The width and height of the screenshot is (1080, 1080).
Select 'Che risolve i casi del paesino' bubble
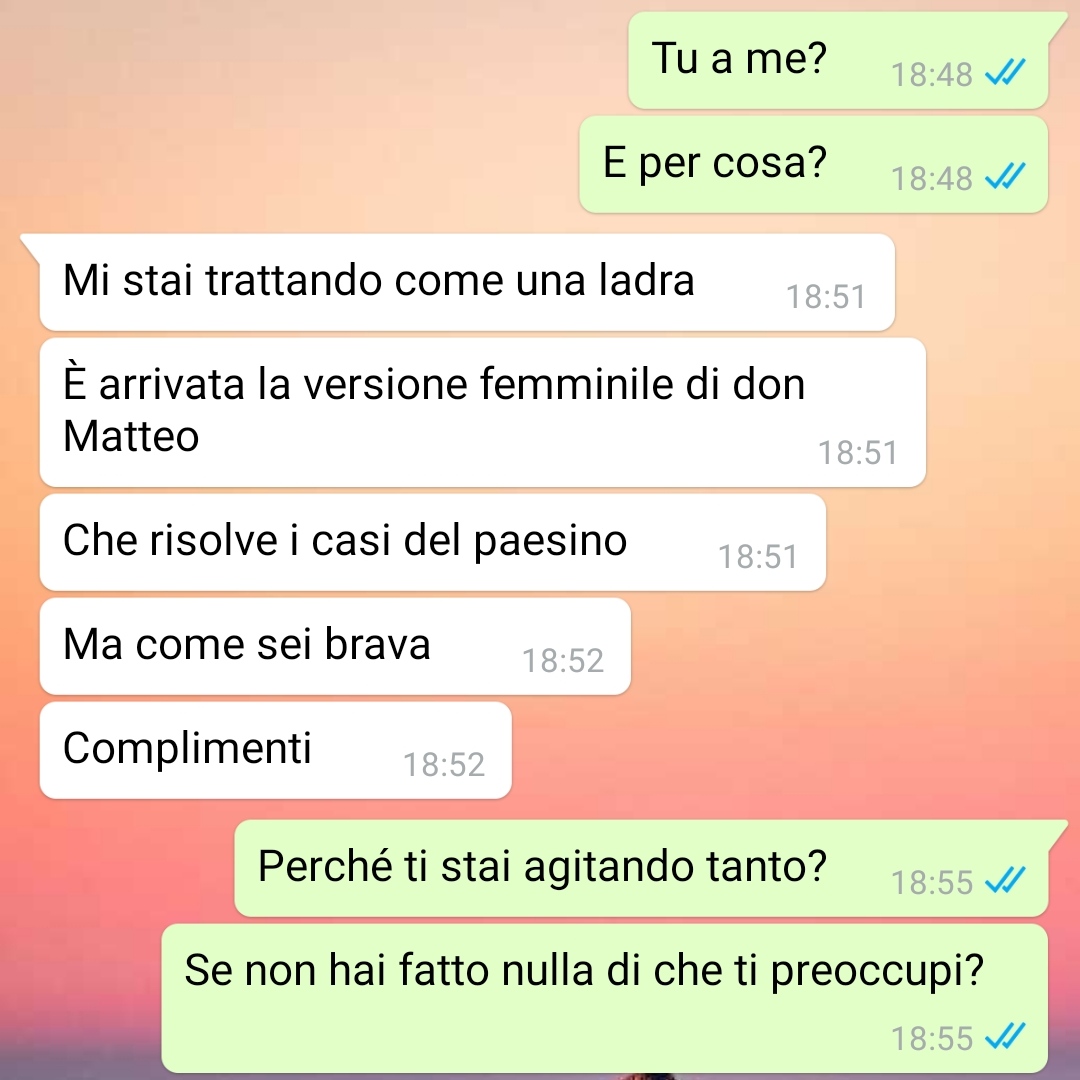pos(433,542)
